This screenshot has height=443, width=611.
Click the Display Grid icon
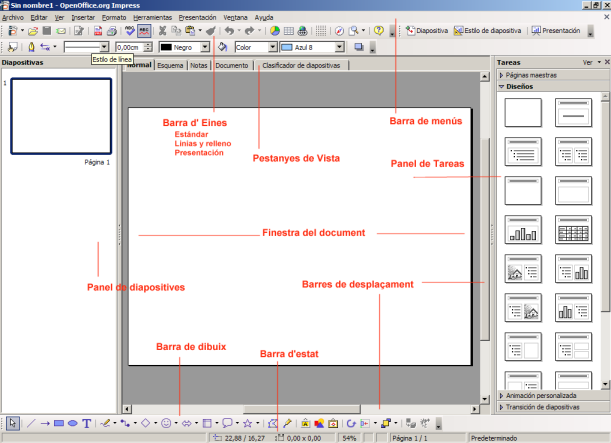point(321,30)
